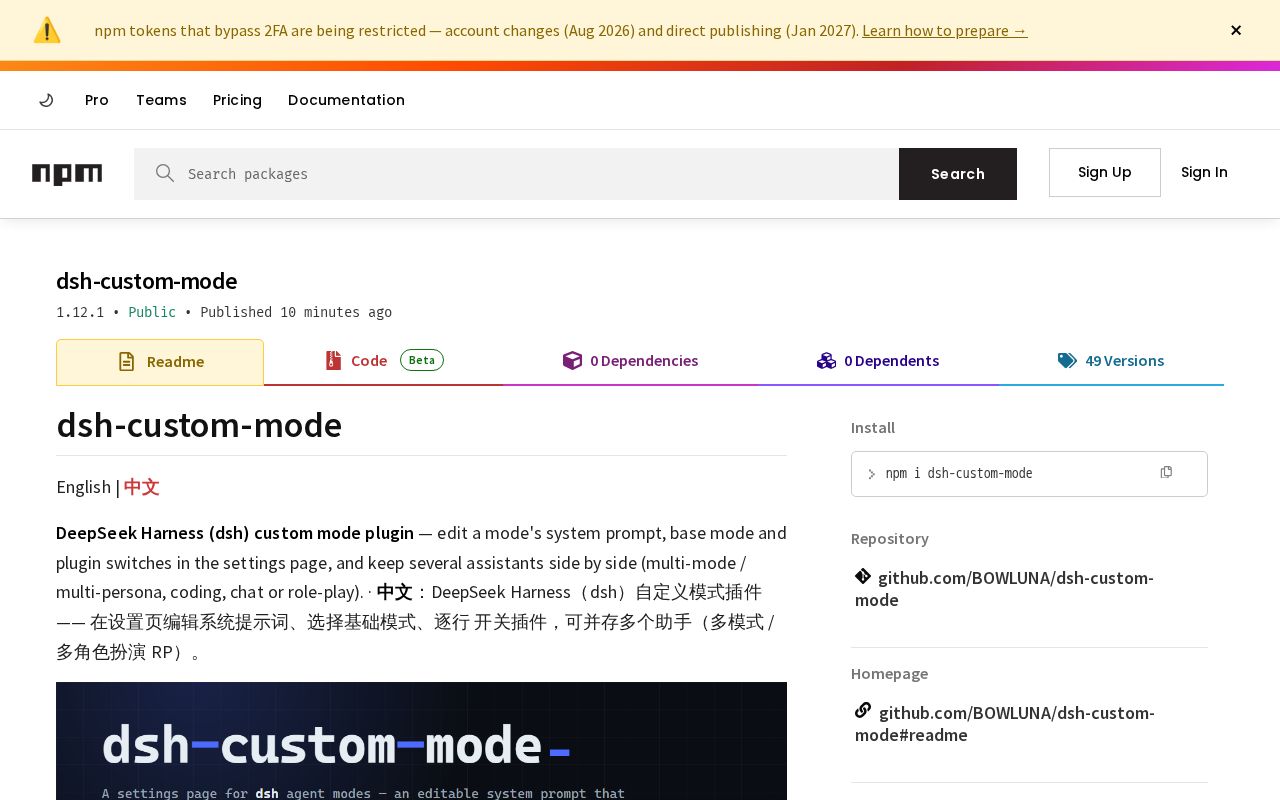Click the 'Published 10 minutes ago' text
The image size is (1280, 800).
coord(296,312)
